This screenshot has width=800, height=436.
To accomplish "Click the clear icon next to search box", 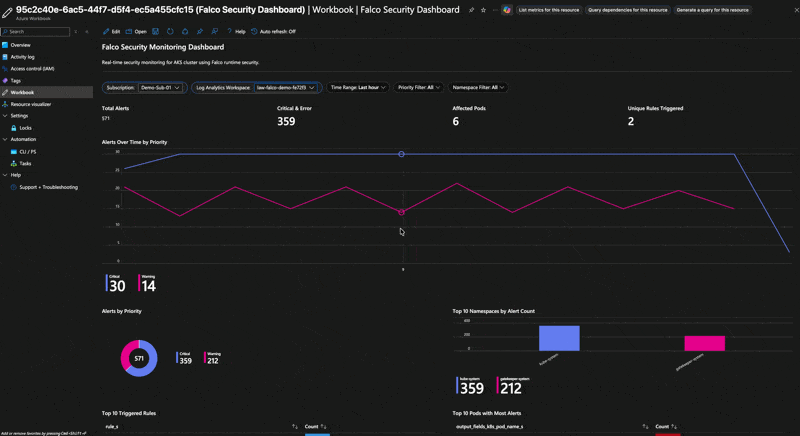I will pos(76,32).
